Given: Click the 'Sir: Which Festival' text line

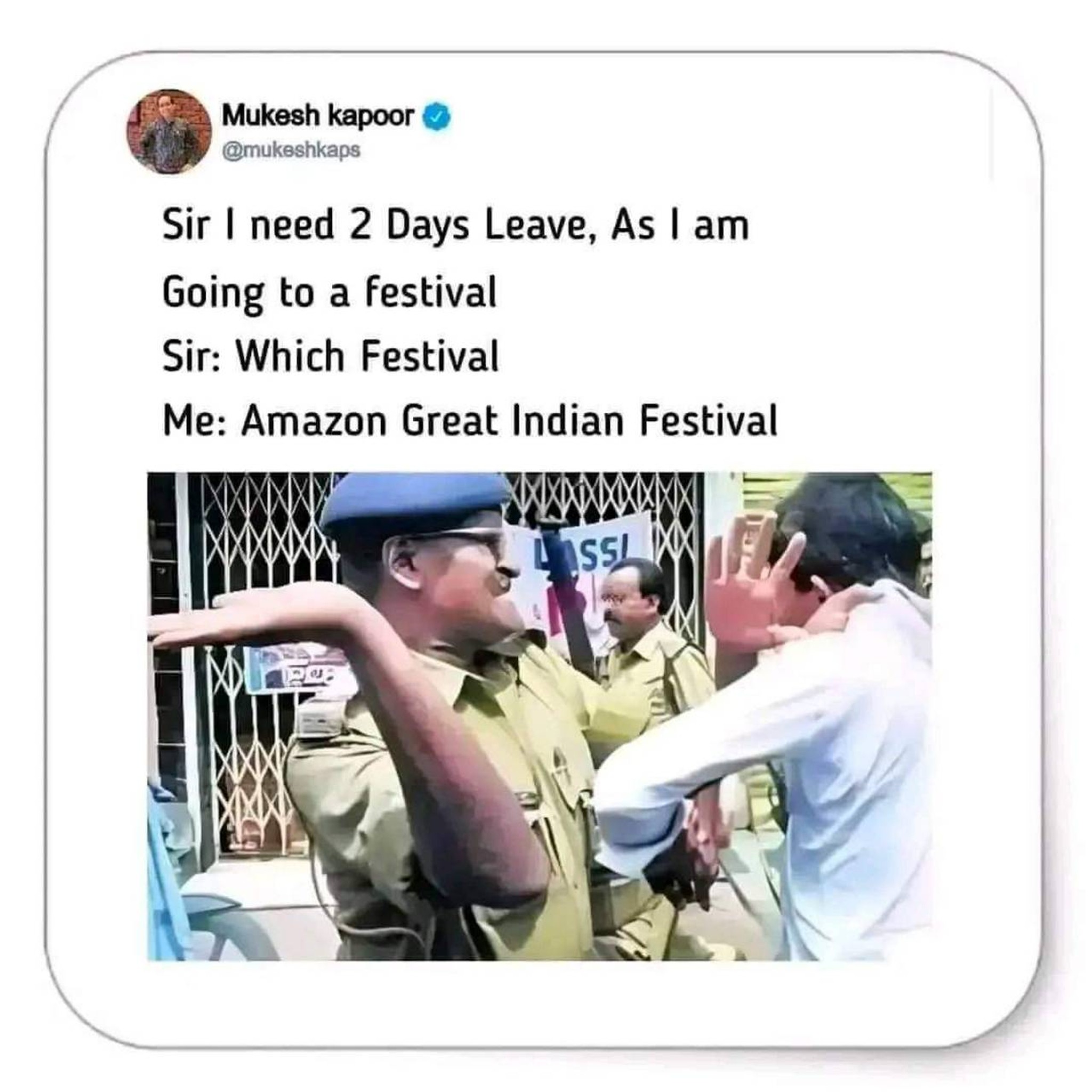Looking at the screenshot, I should point(331,357).
